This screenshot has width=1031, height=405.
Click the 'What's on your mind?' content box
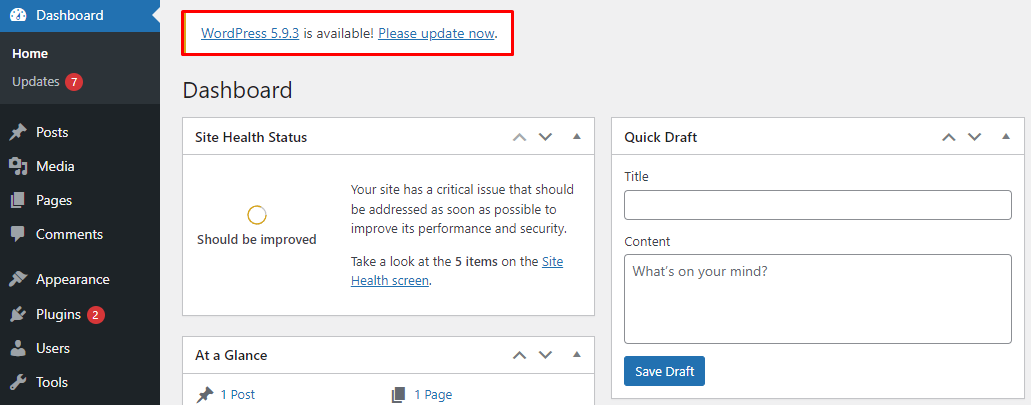(817, 299)
